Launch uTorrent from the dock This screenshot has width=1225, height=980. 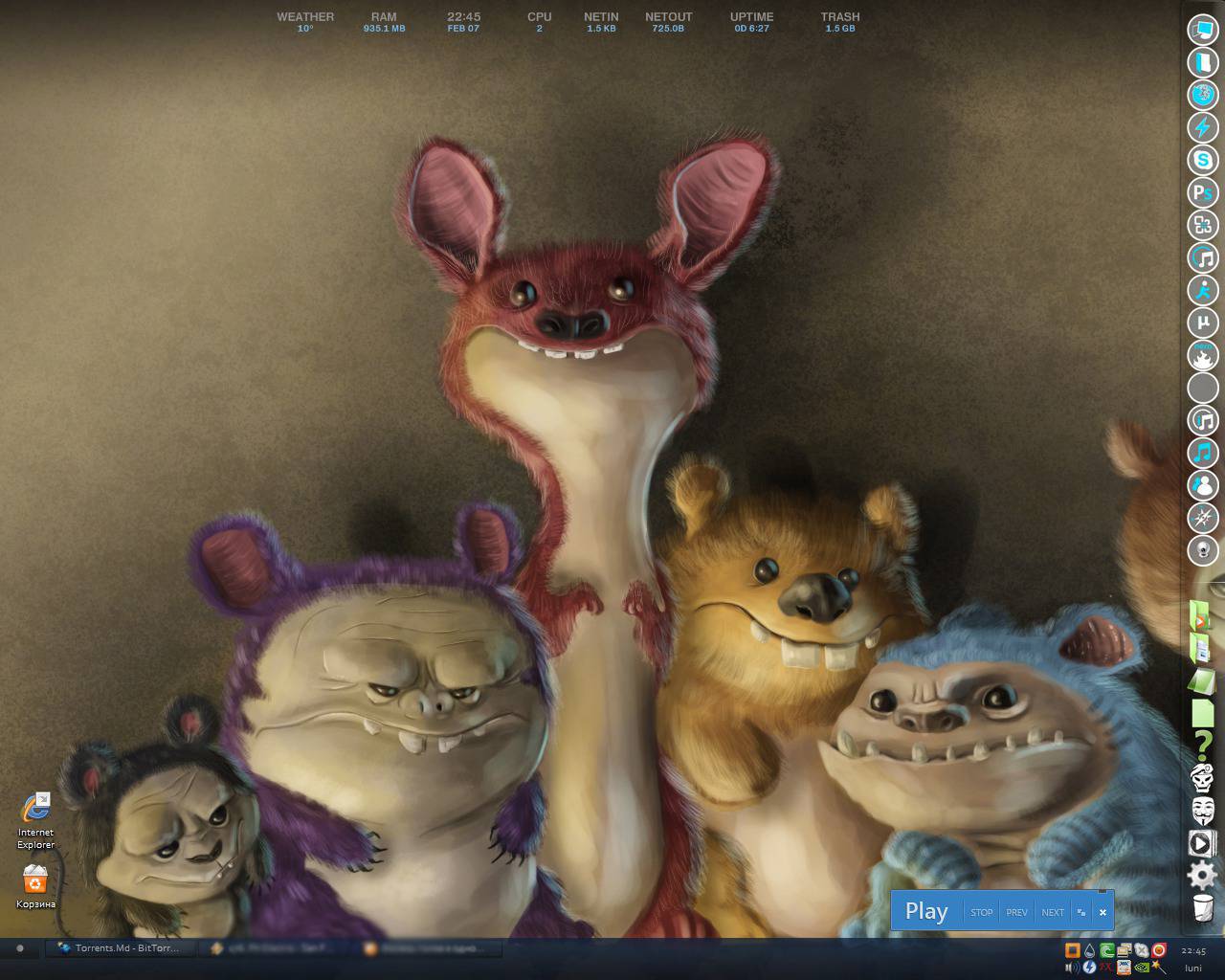[1203, 323]
